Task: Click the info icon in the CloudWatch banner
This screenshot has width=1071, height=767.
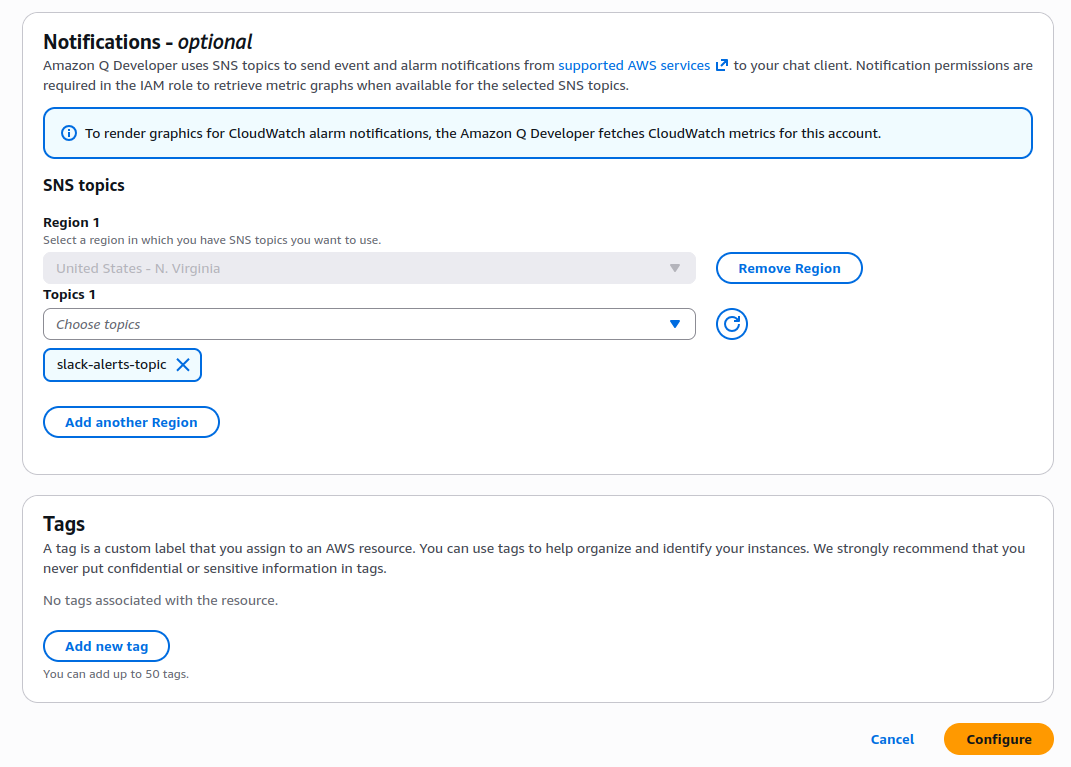Action: (x=69, y=133)
